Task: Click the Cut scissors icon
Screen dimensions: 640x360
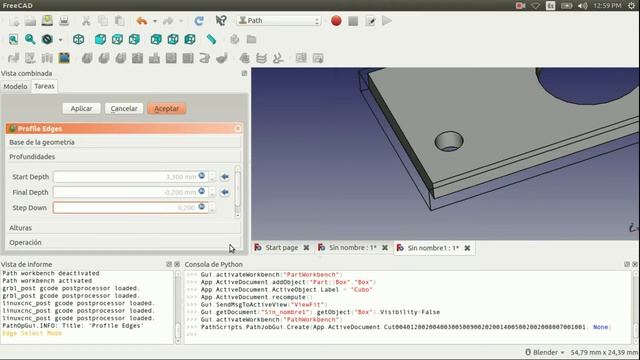Action: 86,21
